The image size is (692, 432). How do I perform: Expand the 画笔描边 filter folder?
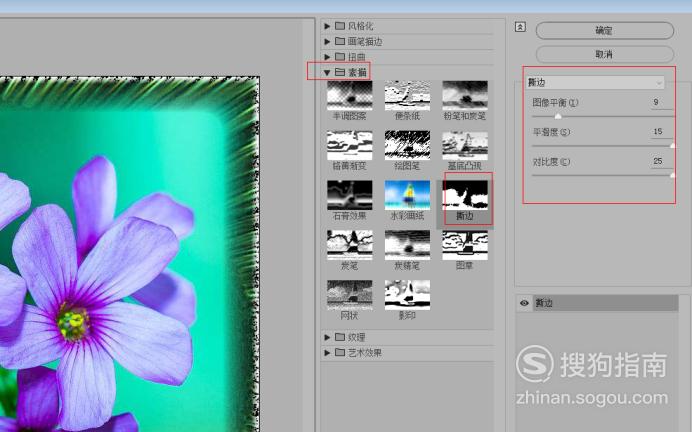pyautogui.click(x=327, y=41)
